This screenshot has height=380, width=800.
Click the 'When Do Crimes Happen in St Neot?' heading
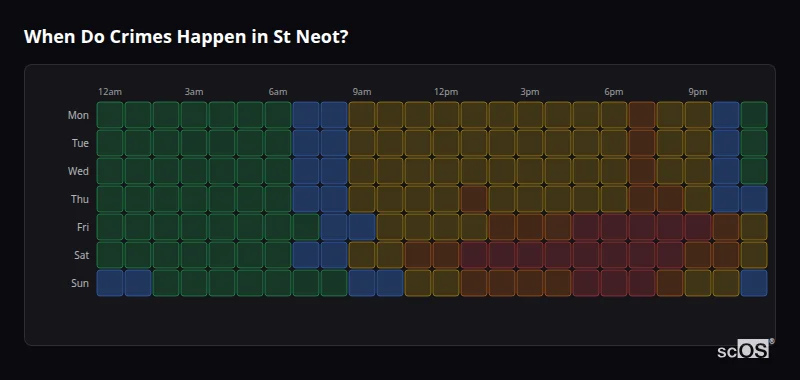pyautogui.click(x=186, y=37)
